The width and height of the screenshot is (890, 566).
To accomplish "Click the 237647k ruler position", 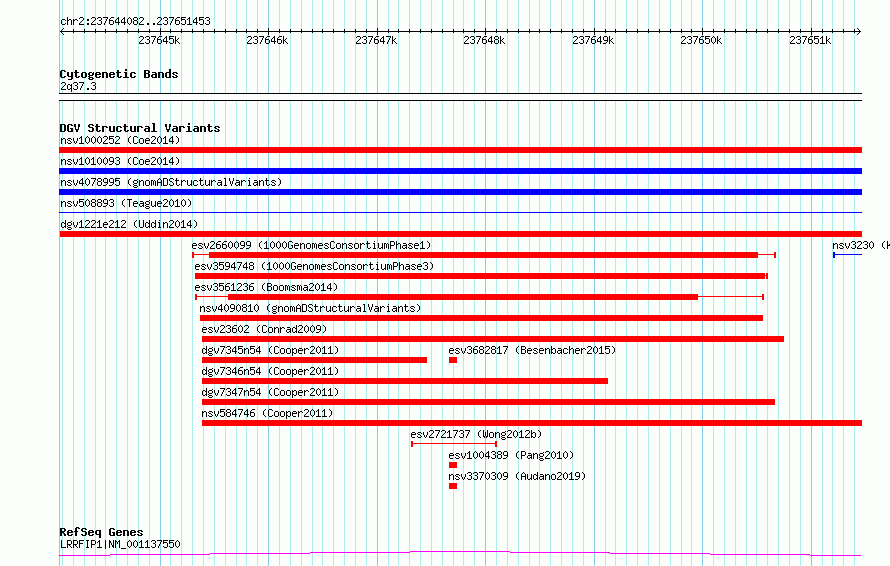I will coord(376,40).
